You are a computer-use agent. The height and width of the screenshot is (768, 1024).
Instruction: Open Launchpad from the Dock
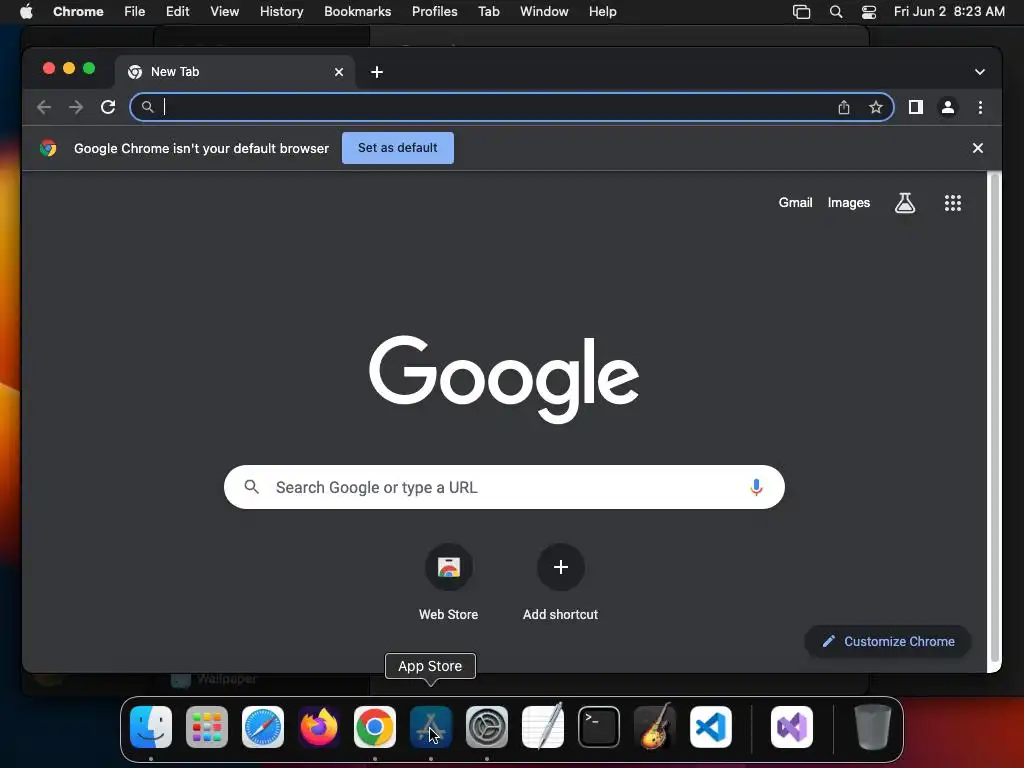(x=207, y=727)
